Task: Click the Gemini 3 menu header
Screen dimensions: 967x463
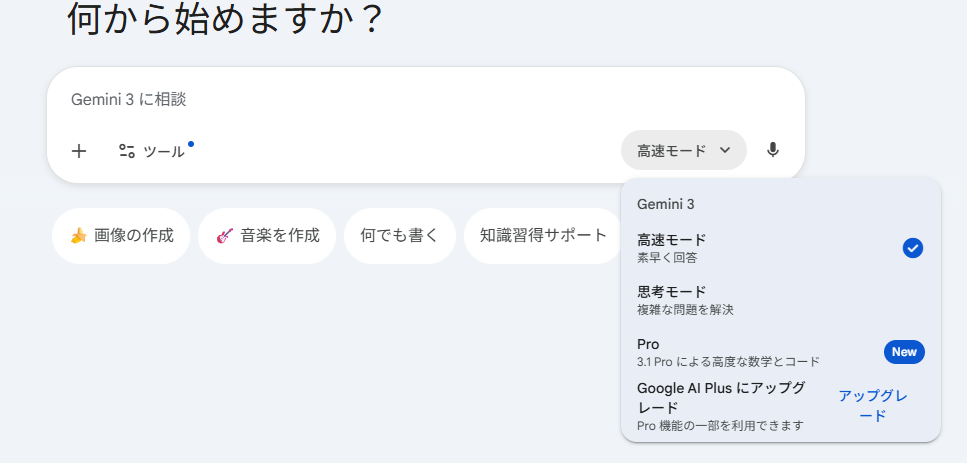Action: click(x=666, y=204)
